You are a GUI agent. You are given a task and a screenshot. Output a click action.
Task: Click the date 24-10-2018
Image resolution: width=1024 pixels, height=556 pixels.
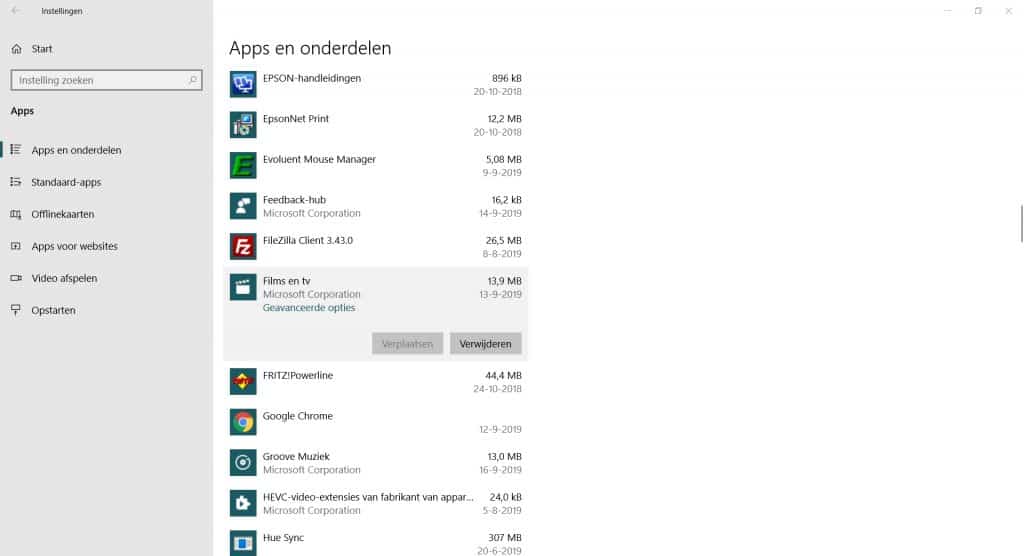tap(498, 389)
